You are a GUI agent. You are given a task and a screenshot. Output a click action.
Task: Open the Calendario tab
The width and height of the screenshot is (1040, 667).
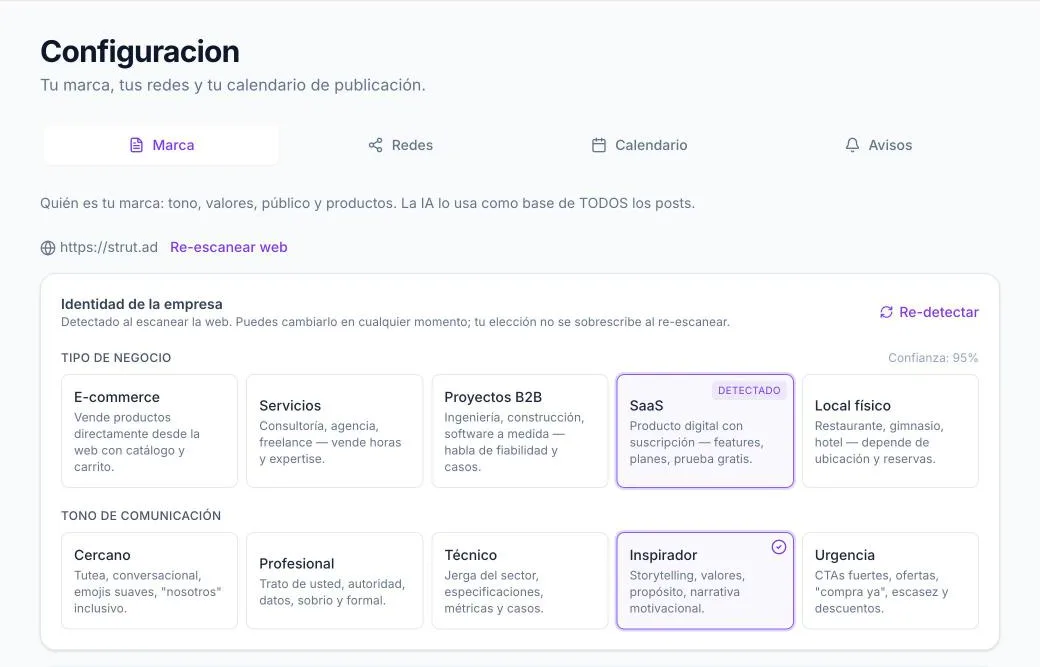[x=639, y=145]
